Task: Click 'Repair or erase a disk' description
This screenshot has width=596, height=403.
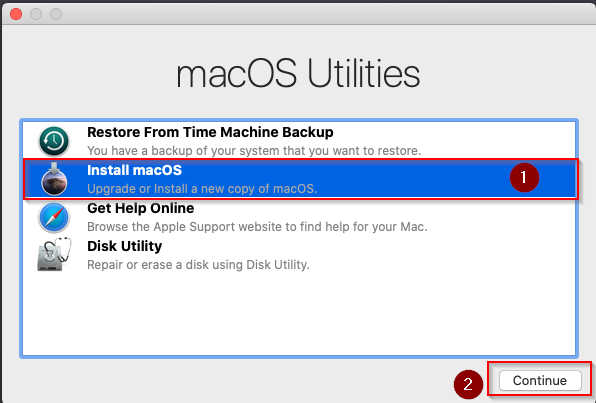Action: tap(198, 265)
